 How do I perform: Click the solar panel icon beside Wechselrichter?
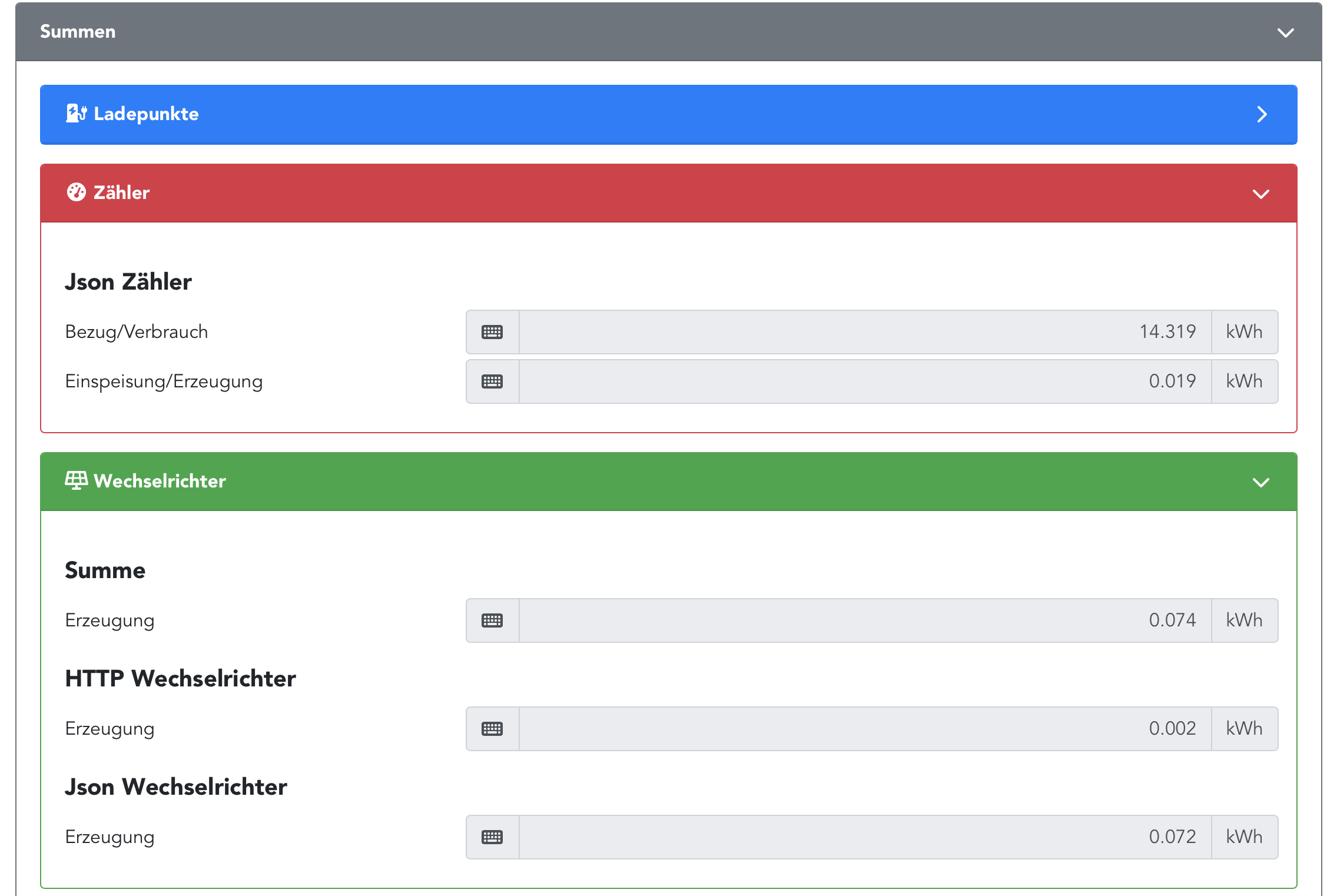(x=76, y=480)
